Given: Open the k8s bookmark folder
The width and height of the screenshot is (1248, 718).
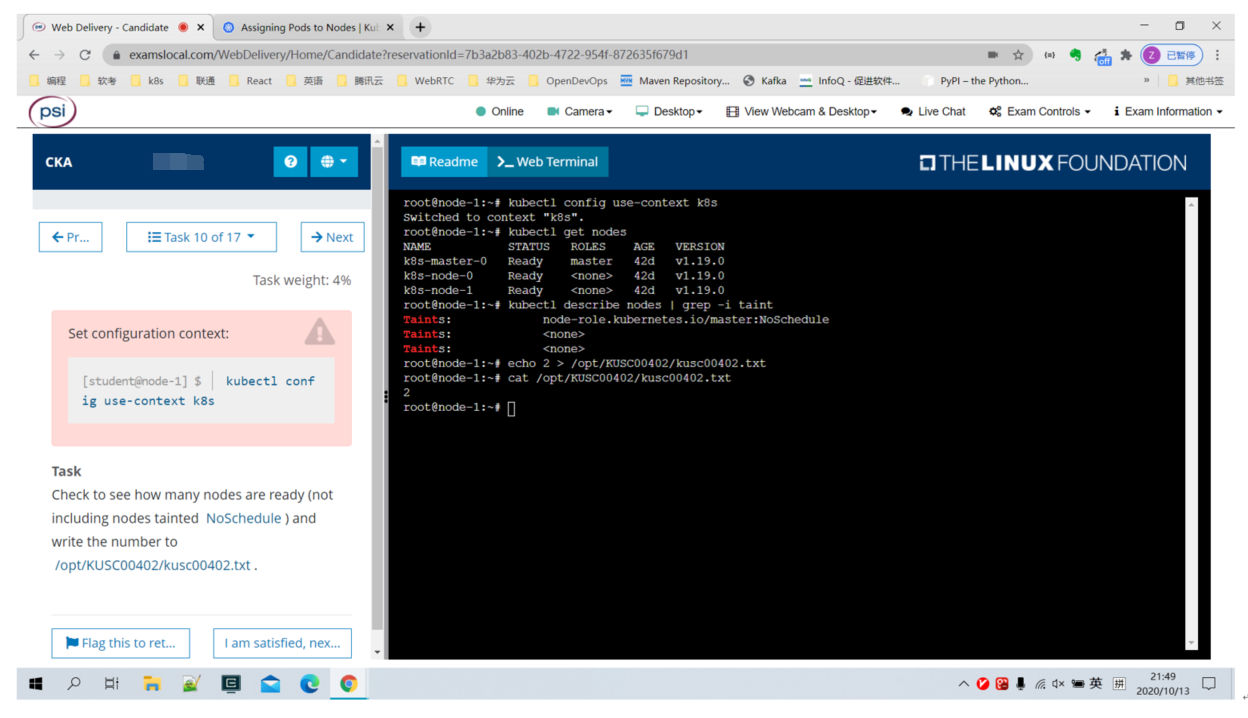Looking at the screenshot, I should pos(146,81).
